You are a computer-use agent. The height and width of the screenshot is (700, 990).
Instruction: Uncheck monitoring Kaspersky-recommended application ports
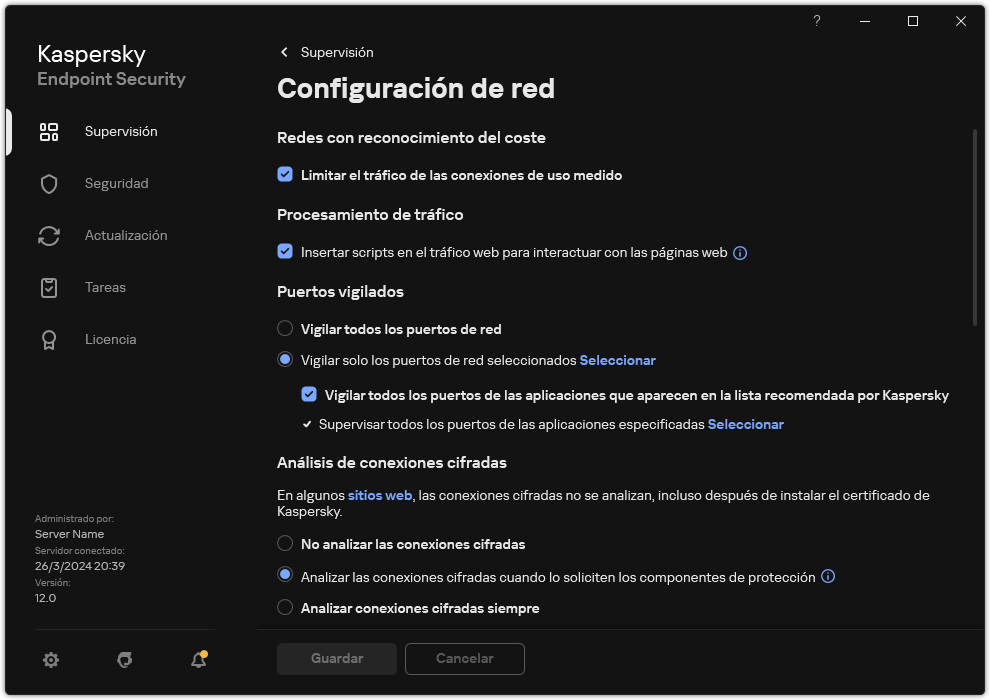[309, 394]
